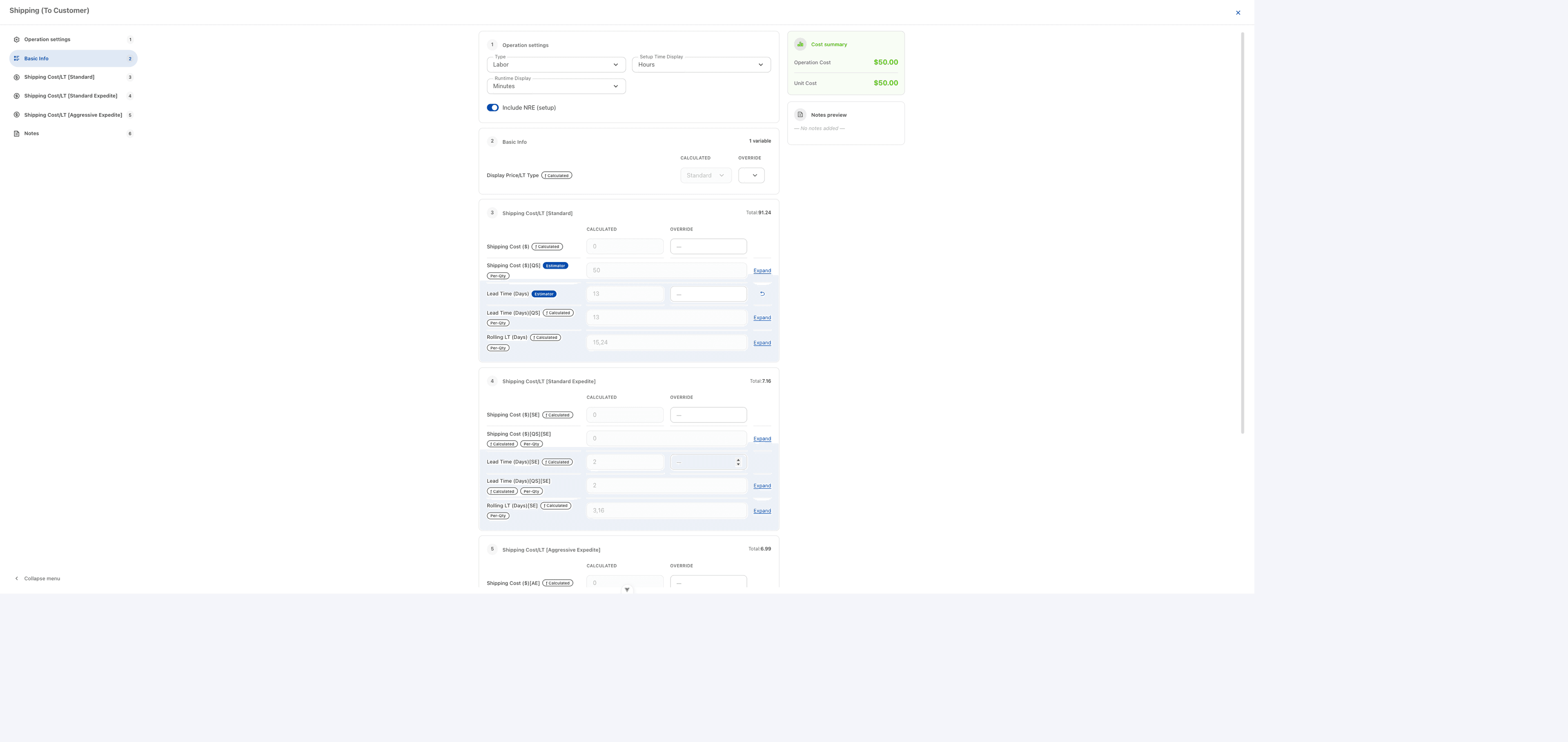Collapse the sidebar menu

[x=37, y=578]
